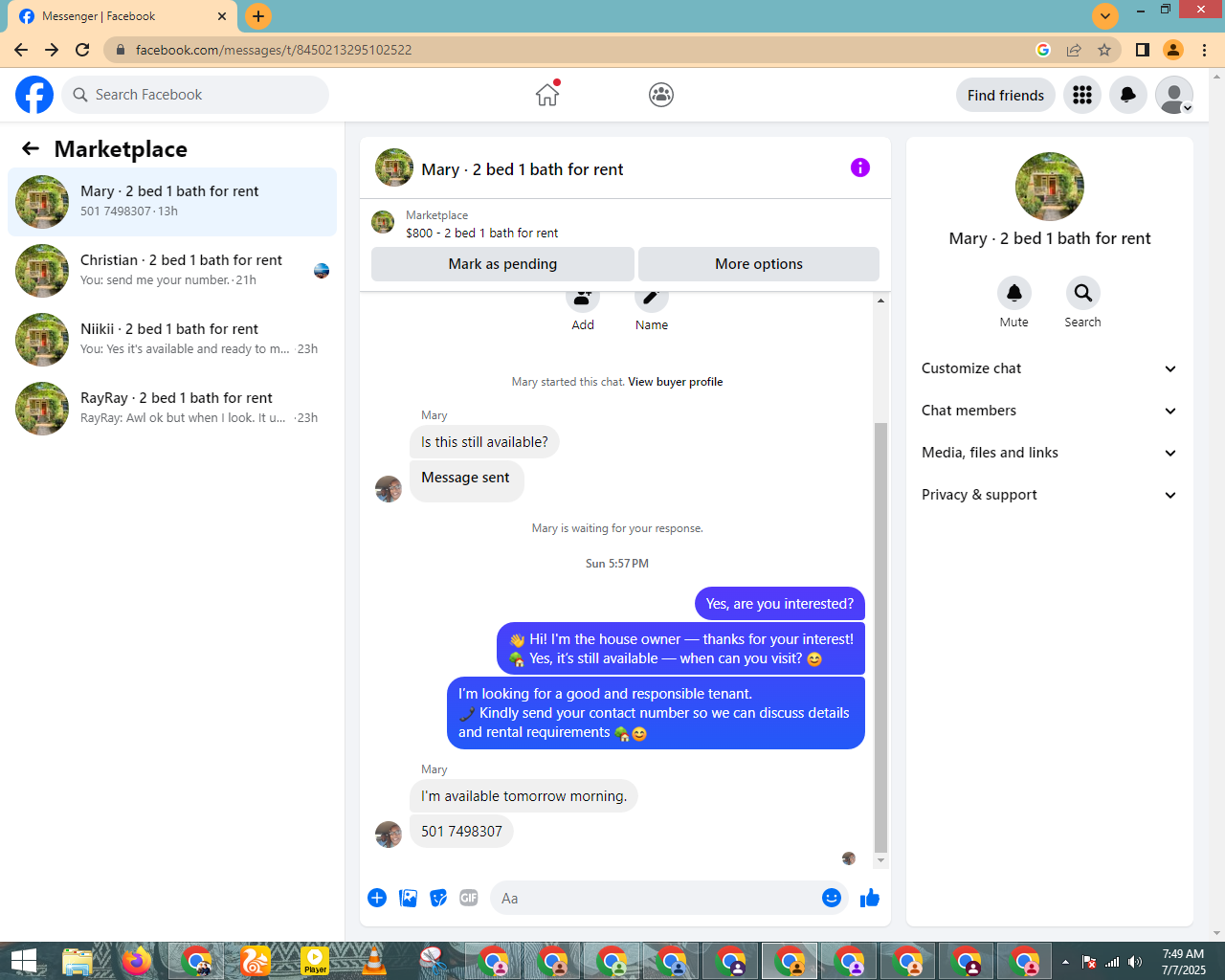Click 'Is this still available?' message
The height and width of the screenshot is (980, 1225).
[484, 442]
